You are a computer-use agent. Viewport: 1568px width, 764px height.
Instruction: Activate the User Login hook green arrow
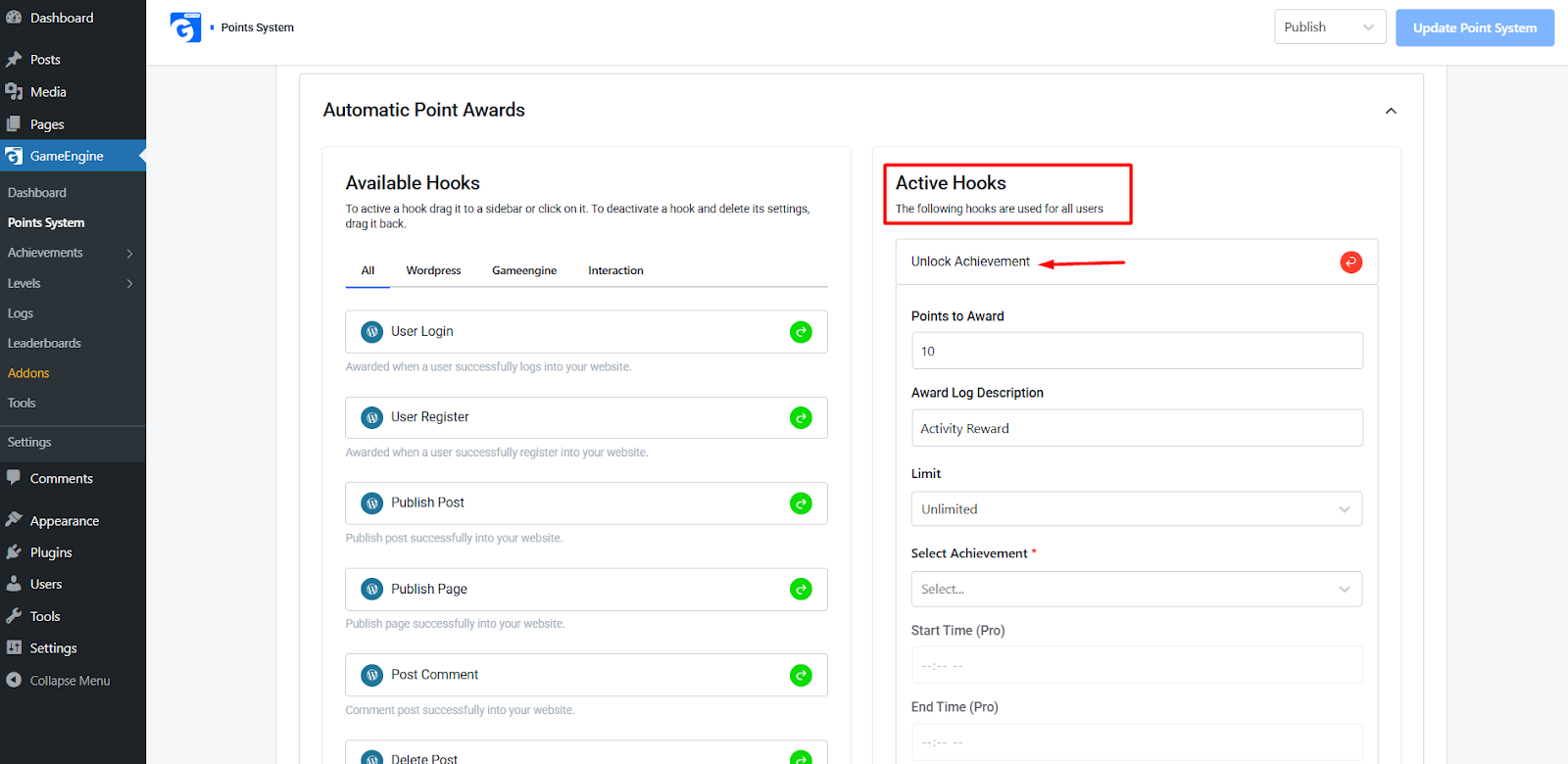coord(801,332)
